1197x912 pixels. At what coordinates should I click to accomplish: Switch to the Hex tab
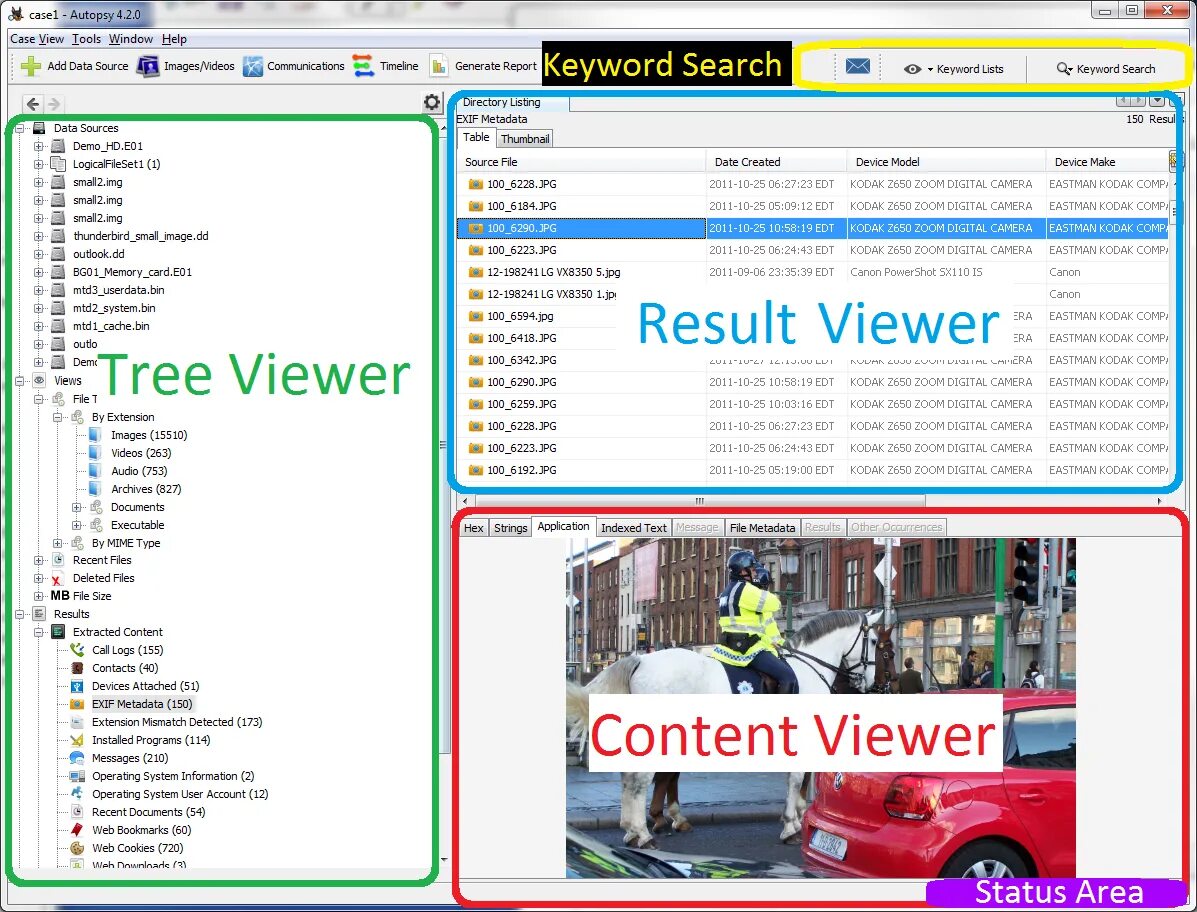tap(473, 527)
